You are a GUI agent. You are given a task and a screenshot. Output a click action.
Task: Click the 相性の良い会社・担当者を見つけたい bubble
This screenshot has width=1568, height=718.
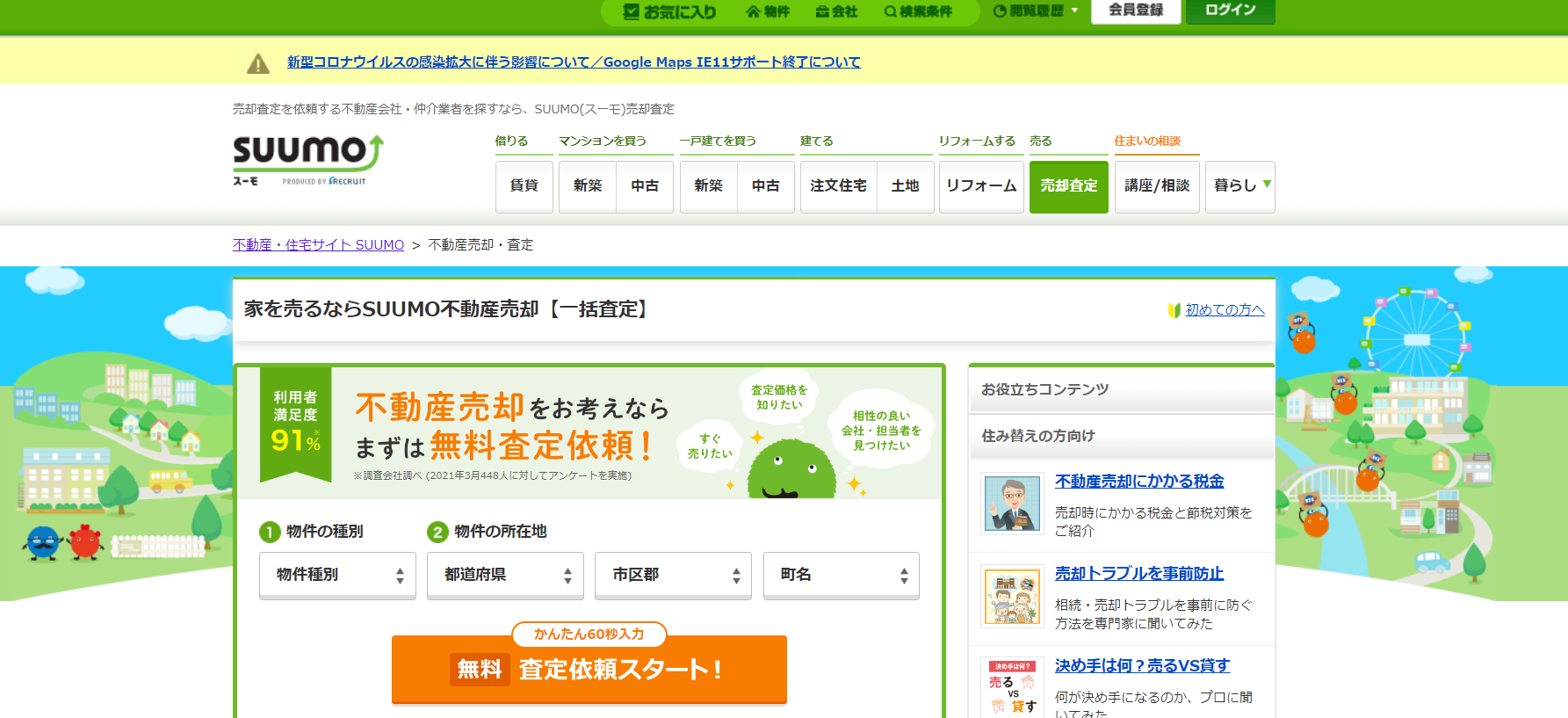coord(881,431)
